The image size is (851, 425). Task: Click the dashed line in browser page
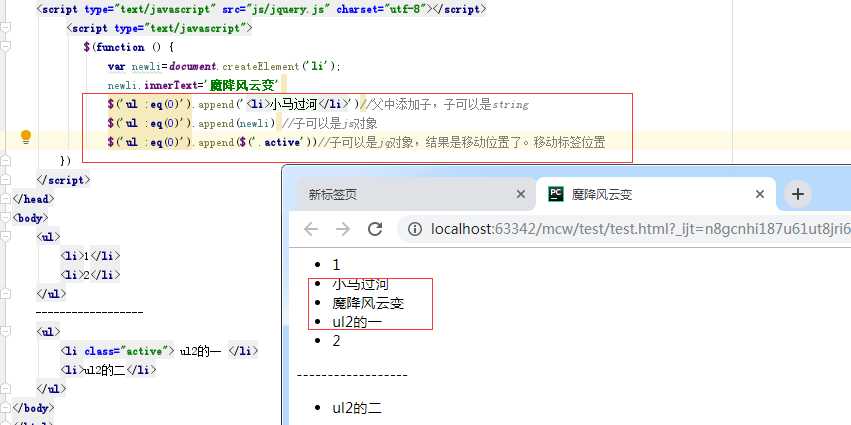point(352,375)
